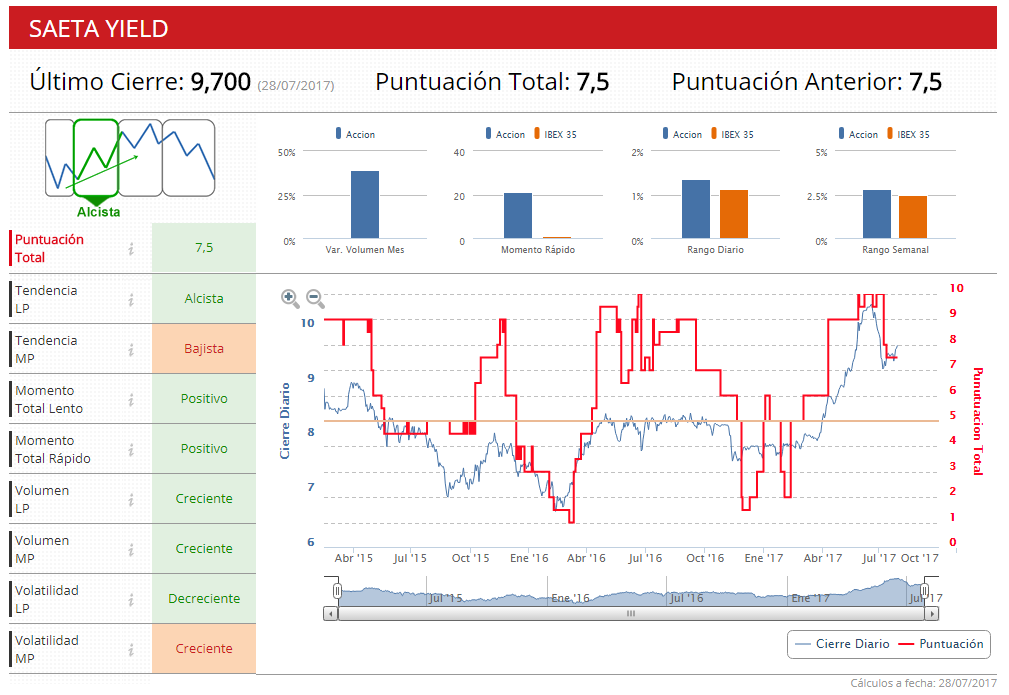1009x695 pixels.
Task: Click the Puntuación Total row label
Action: tap(50, 248)
